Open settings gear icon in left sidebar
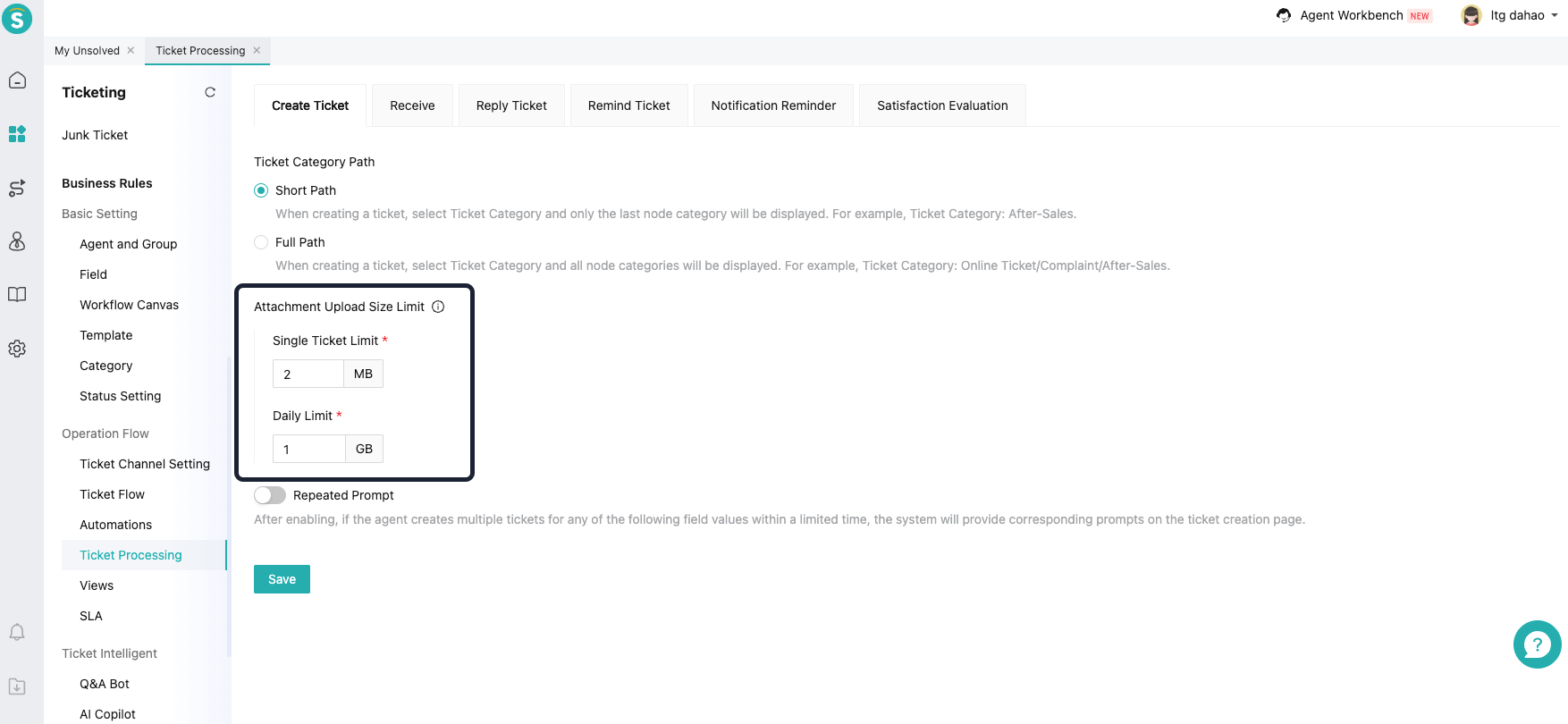Viewport: 1568px width, 724px height. tap(17, 349)
